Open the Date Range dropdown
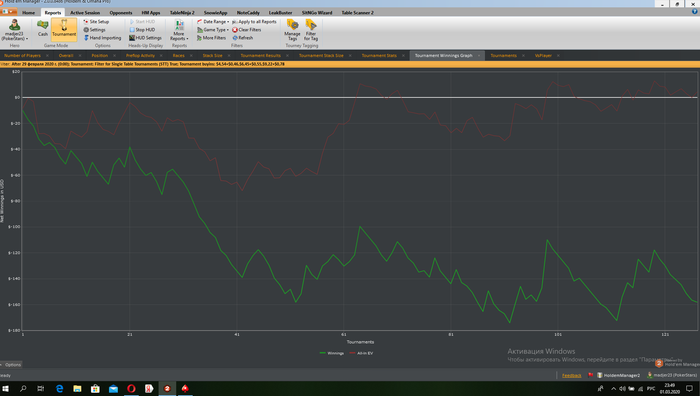This screenshot has height=396, width=700. pos(213,21)
